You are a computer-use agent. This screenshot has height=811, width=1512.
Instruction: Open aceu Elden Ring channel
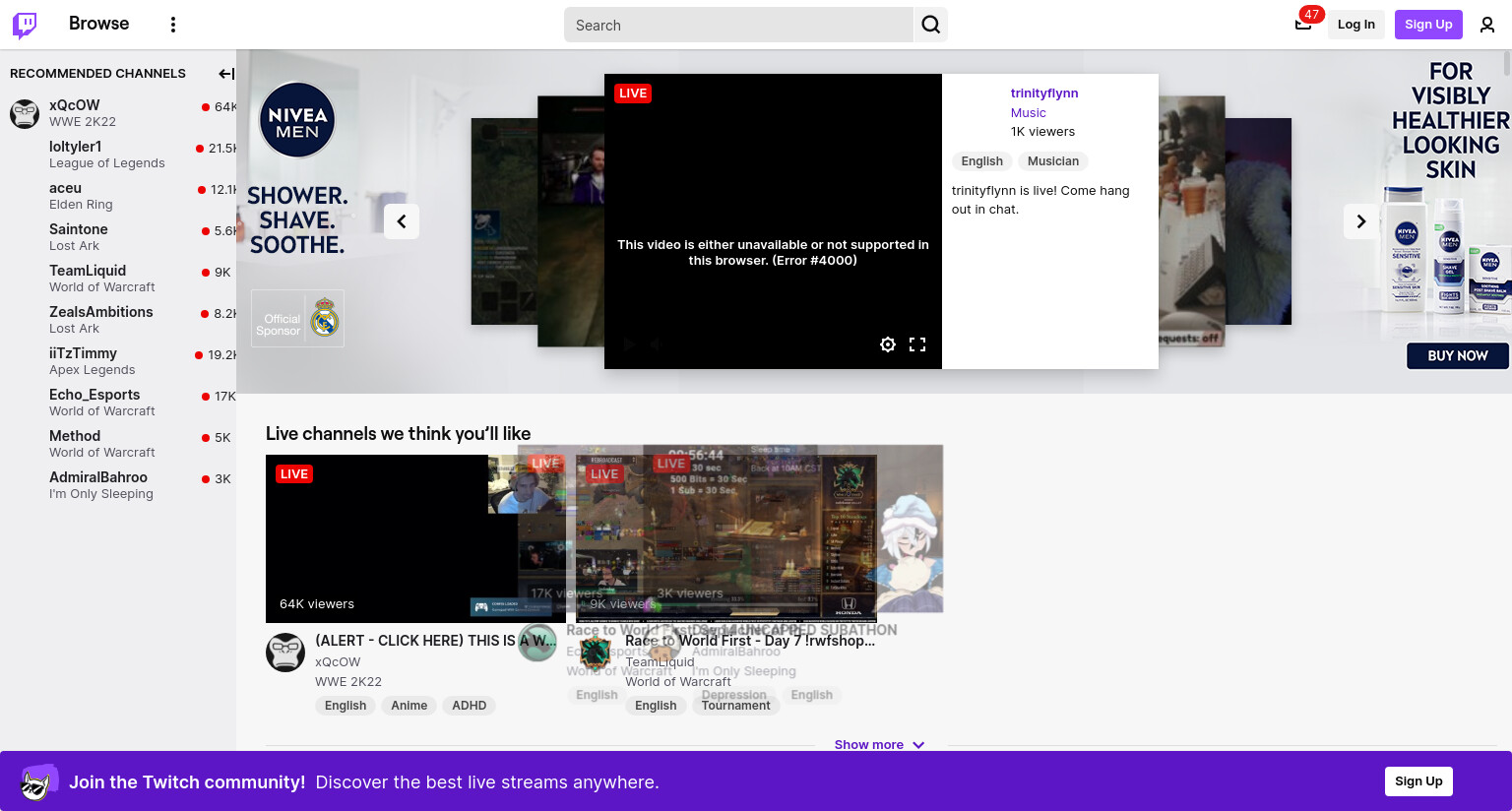point(118,196)
